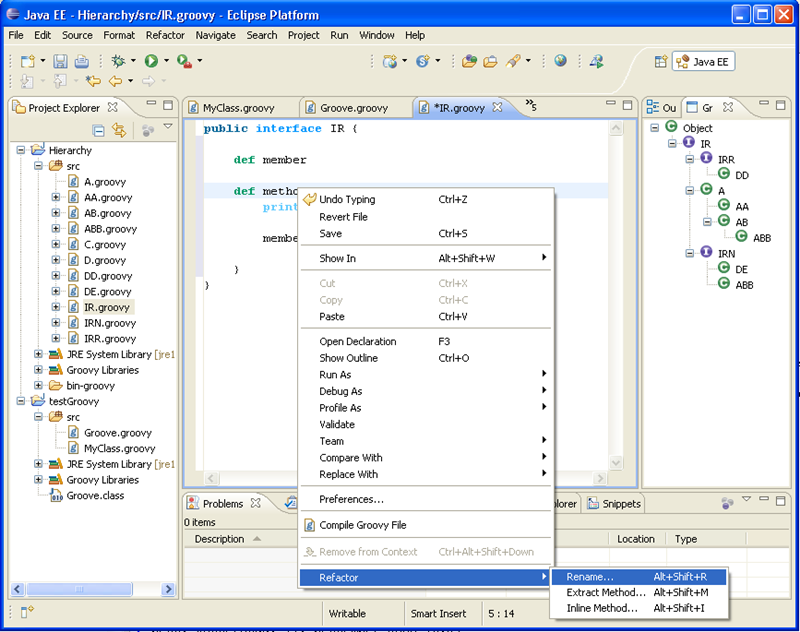Open the Project Explorer view menu arrow
This screenshot has width=800, height=632.
click(x=168, y=128)
